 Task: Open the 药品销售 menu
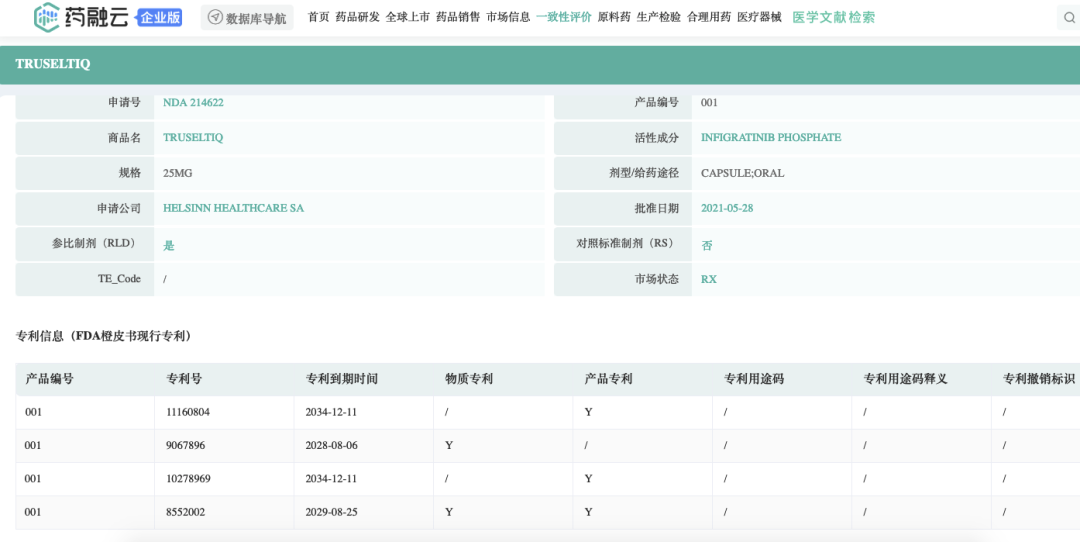pos(458,17)
